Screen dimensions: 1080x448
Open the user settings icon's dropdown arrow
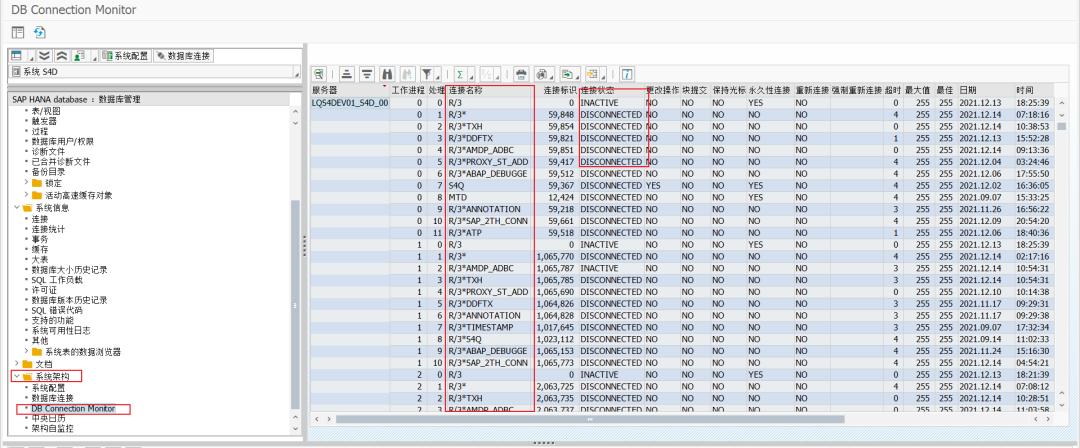tap(94, 56)
